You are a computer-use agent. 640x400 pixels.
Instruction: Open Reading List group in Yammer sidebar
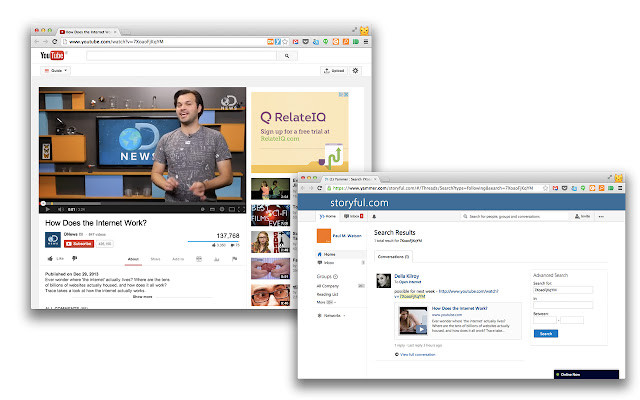(x=327, y=294)
